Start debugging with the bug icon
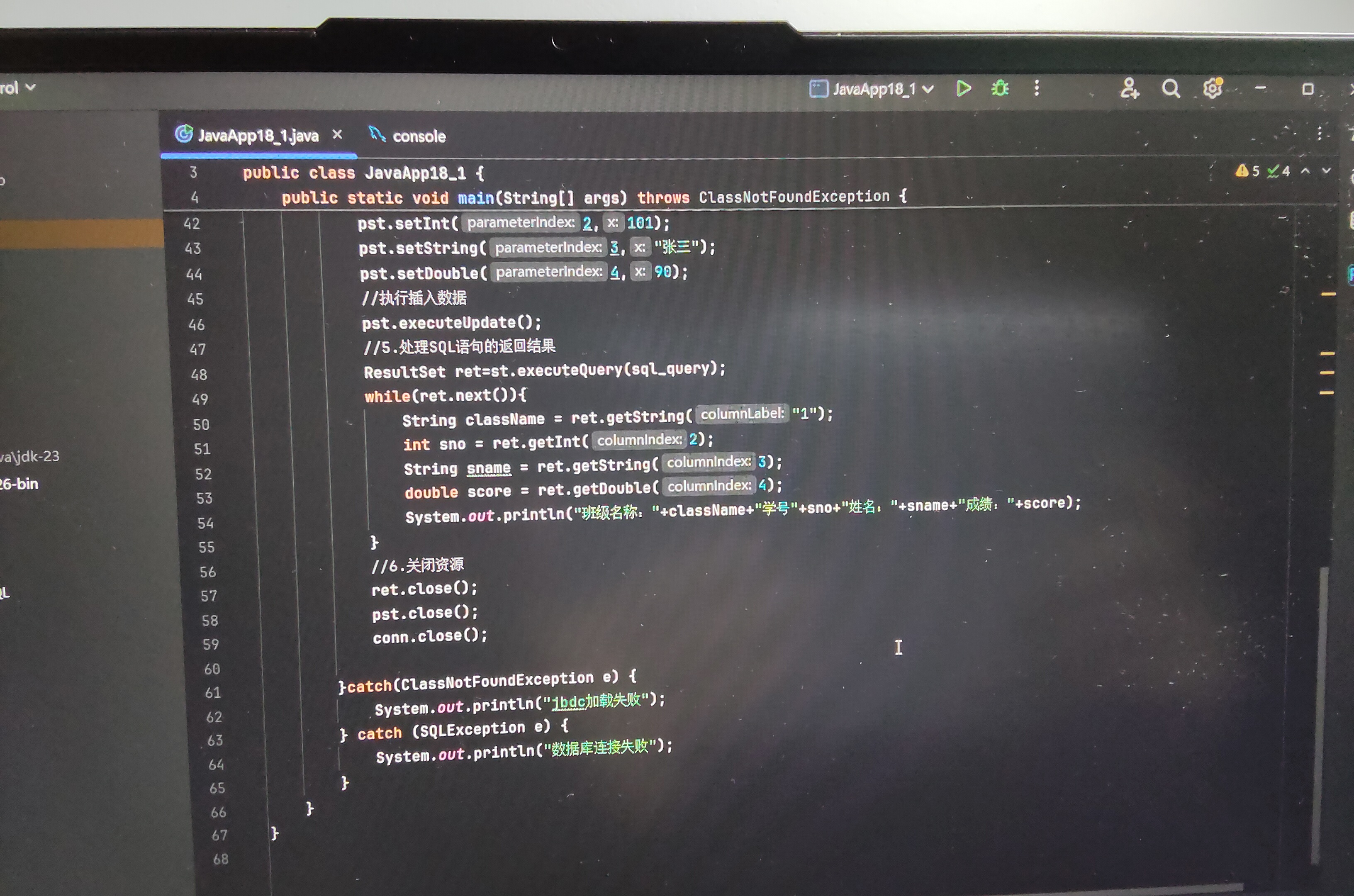Screen dimensions: 1354x896 [1000, 89]
